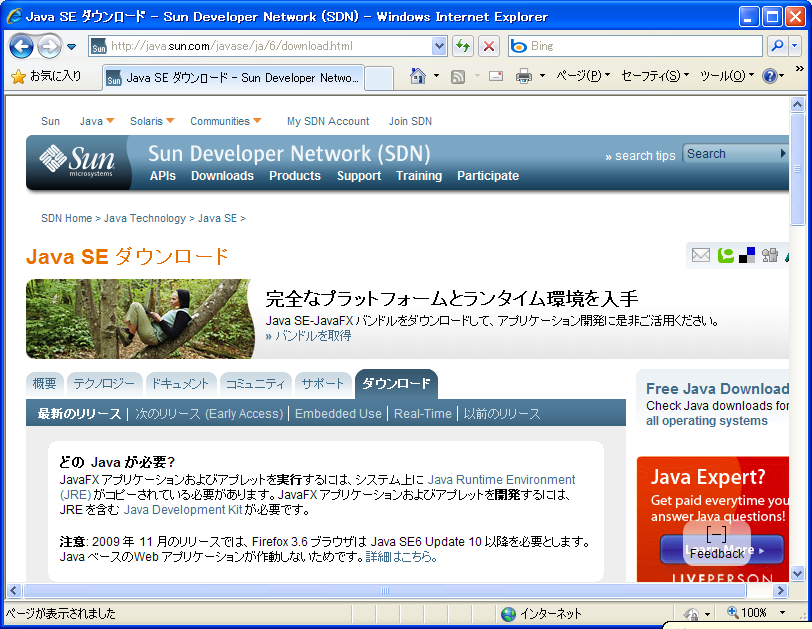Stop loading with the red X icon
Screen dimensions: 812x629
(x=488, y=46)
